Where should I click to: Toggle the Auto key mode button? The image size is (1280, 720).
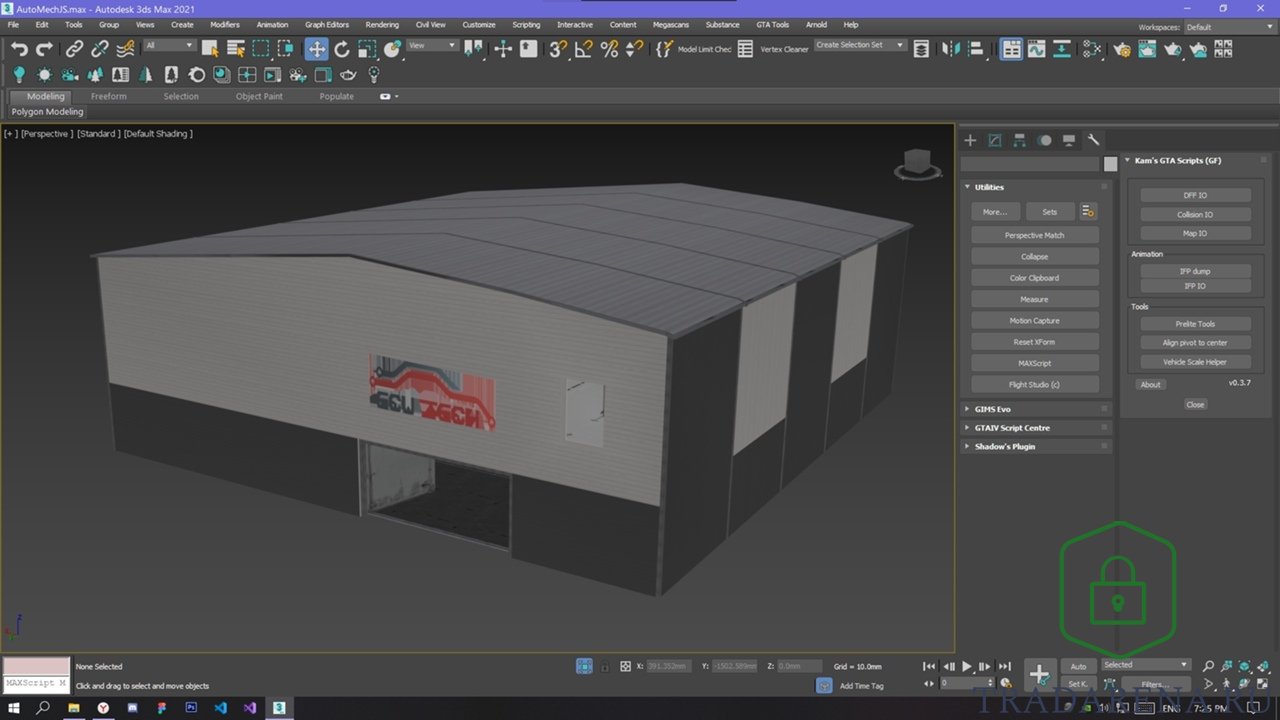pyautogui.click(x=1078, y=666)
